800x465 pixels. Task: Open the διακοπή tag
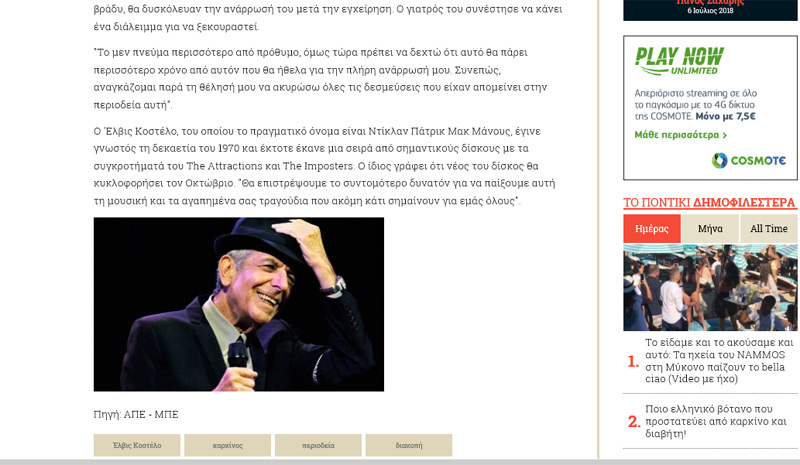pos(409,445)
